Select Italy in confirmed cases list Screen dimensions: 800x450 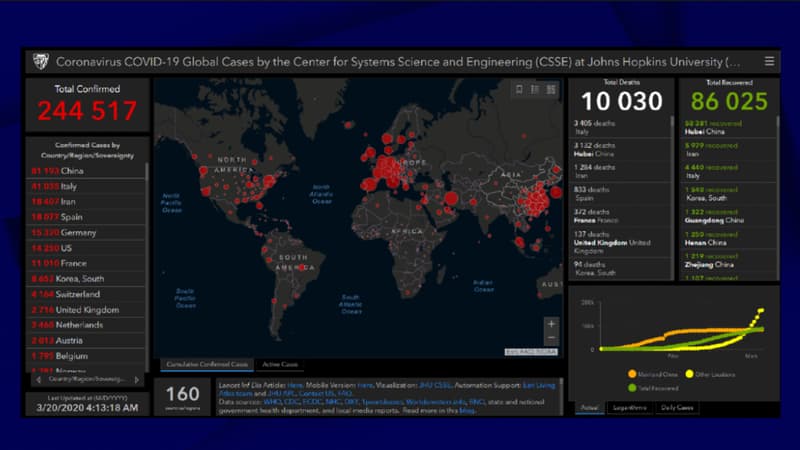[86, 186]
